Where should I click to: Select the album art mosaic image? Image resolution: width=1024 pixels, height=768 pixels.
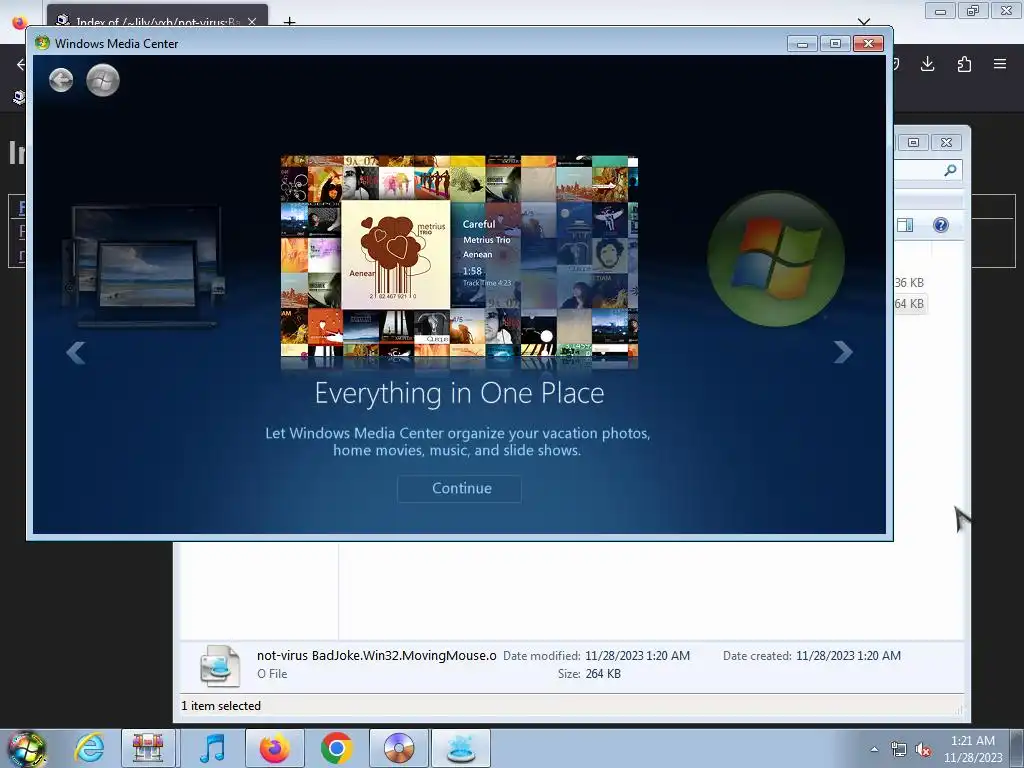tap(459, 257)
